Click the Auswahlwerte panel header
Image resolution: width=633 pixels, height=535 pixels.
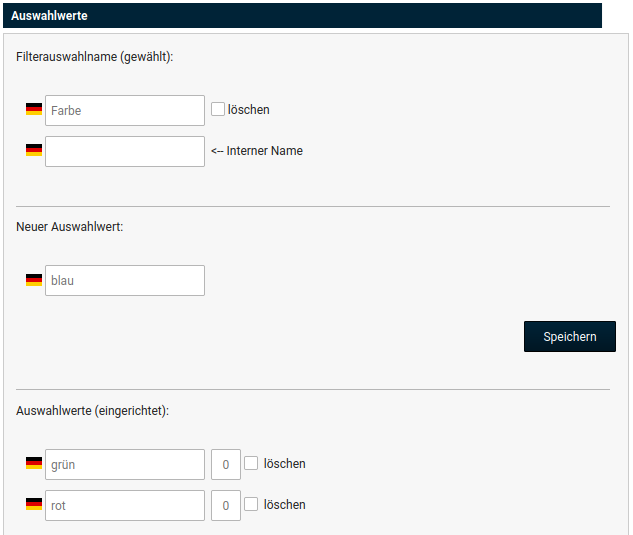tap(301, 15)
